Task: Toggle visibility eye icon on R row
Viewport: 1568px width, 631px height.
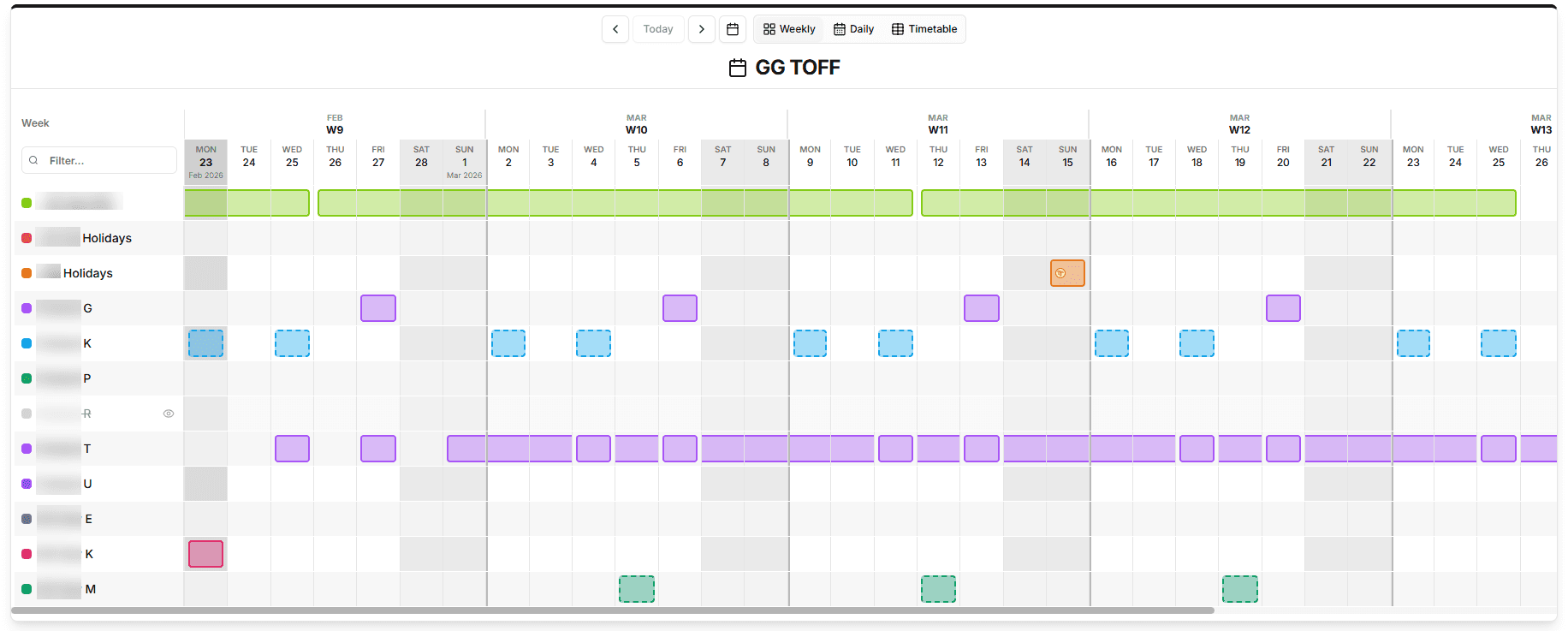Action: coord(169,414)
